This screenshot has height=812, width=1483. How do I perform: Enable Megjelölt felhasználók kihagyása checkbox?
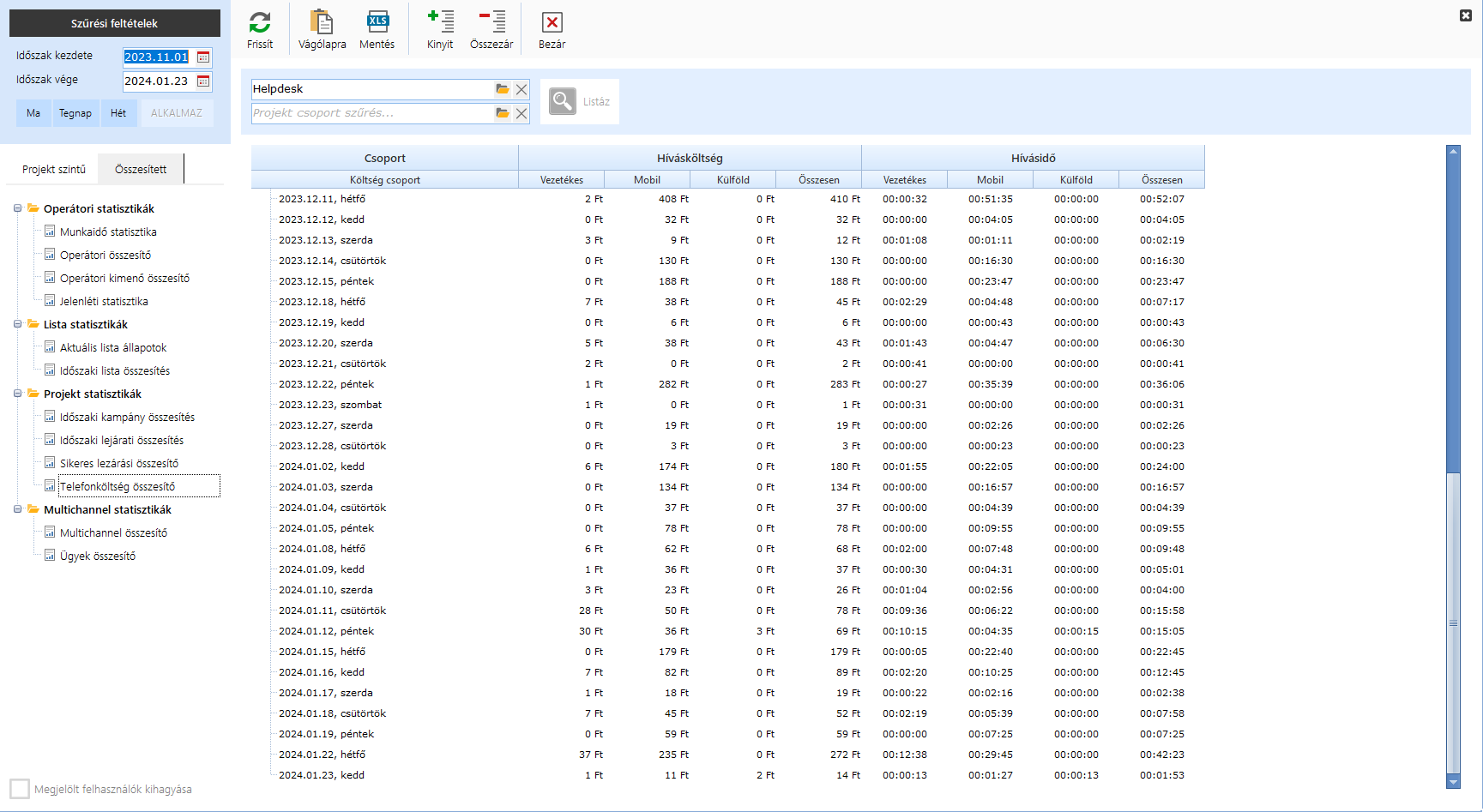tap(20, 789)
